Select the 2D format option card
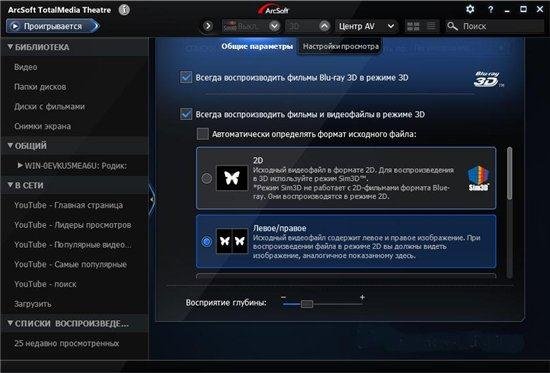 click(x=346, y=178)
